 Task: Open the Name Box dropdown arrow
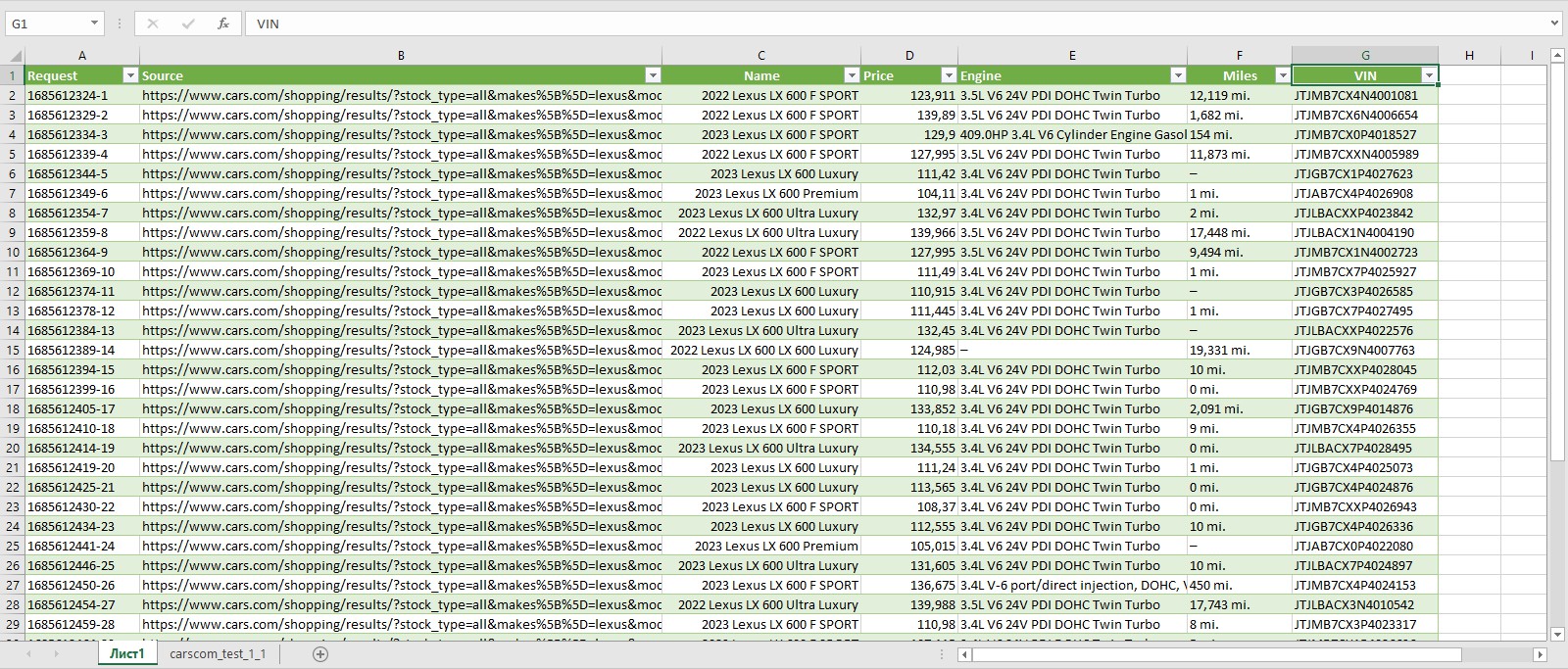tap(94, 24)
